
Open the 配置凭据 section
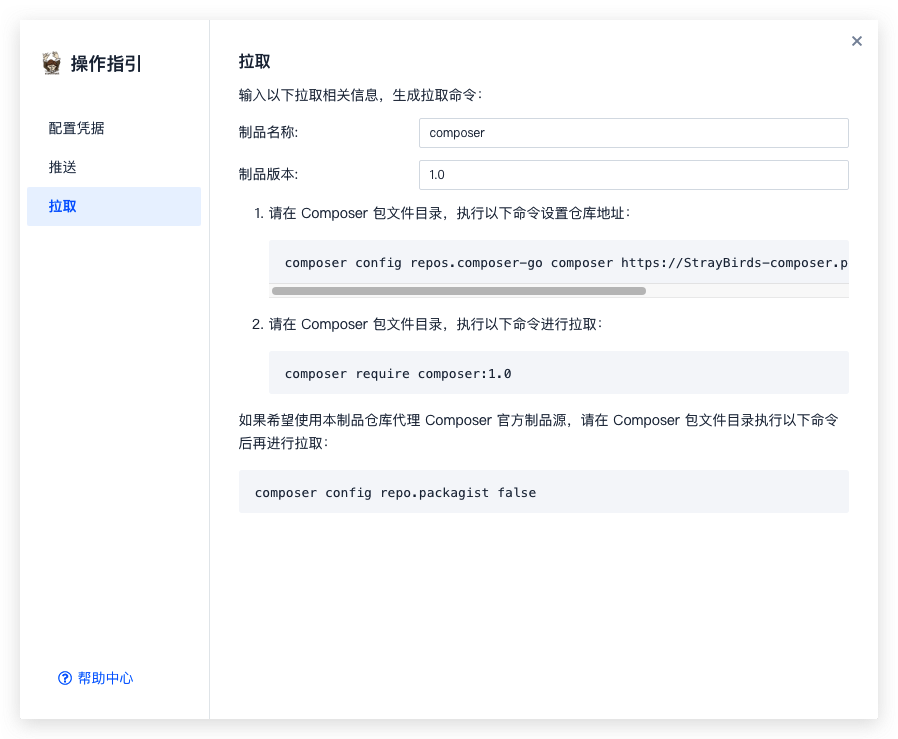click(76, 128)
